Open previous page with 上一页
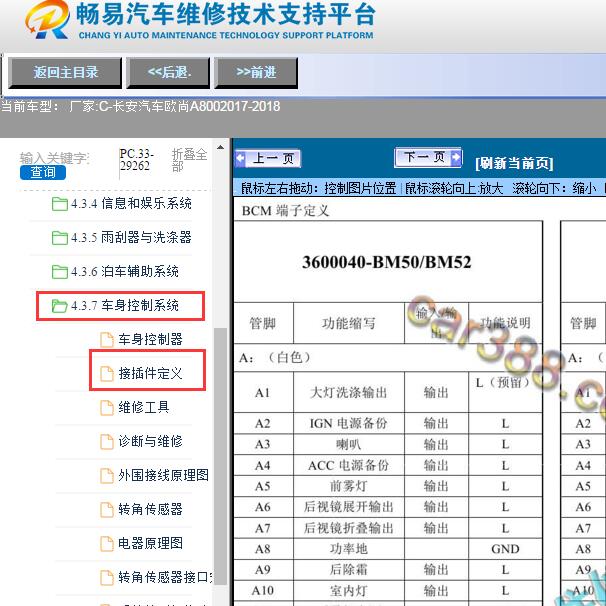Viewport: 606px width, 606px height. (268, 158)
